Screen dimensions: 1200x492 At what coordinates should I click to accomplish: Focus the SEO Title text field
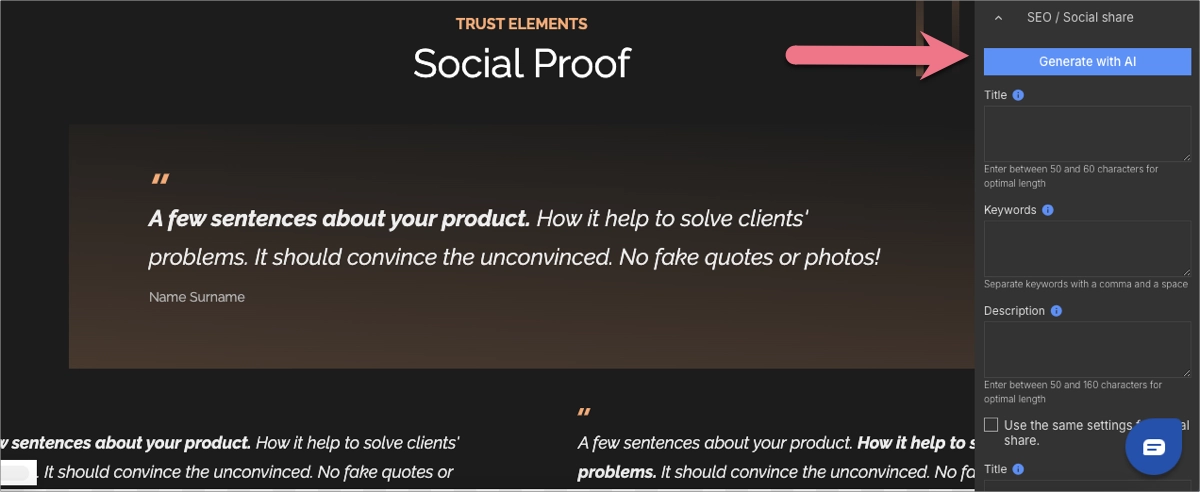tap(1087, 133)
